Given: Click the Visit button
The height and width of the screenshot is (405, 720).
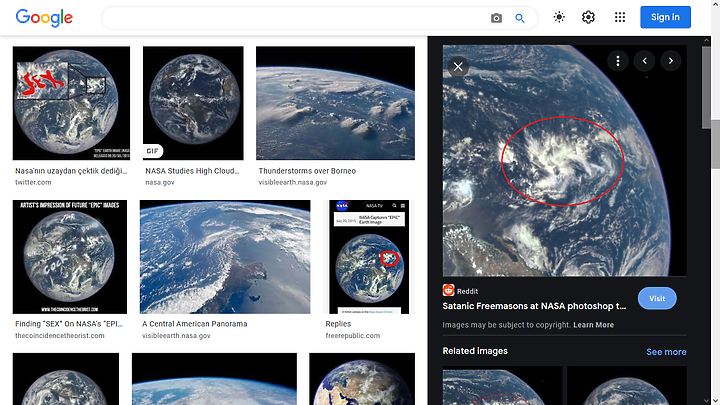Looking at the screenshot, I should [x=657, y=298].
